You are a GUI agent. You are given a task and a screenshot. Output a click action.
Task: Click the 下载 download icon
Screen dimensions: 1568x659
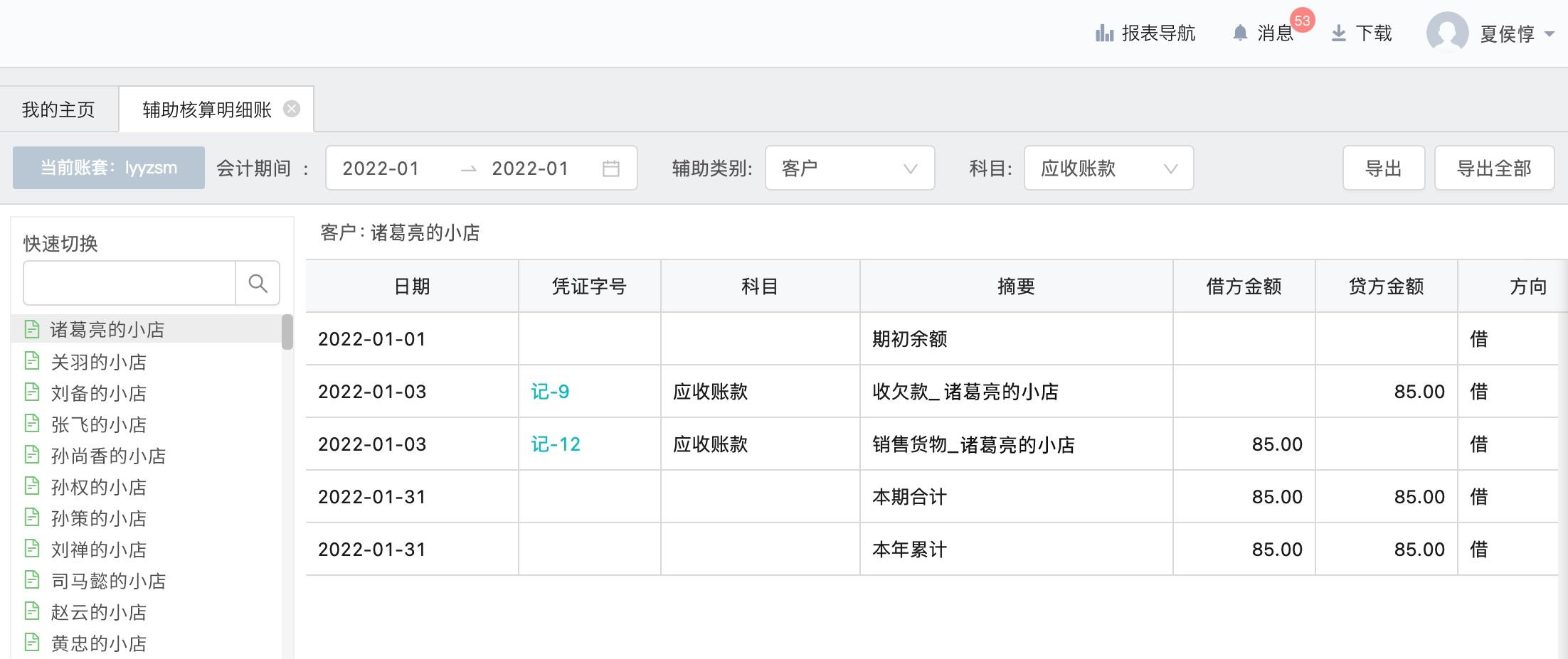(1338, 33)
